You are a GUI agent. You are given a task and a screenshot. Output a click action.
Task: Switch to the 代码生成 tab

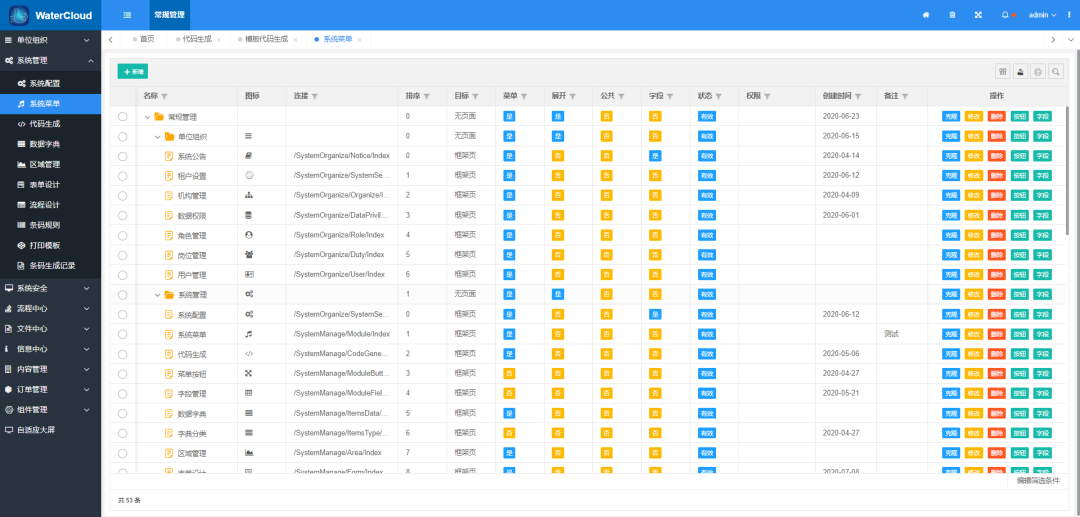(x=197, y=39)
